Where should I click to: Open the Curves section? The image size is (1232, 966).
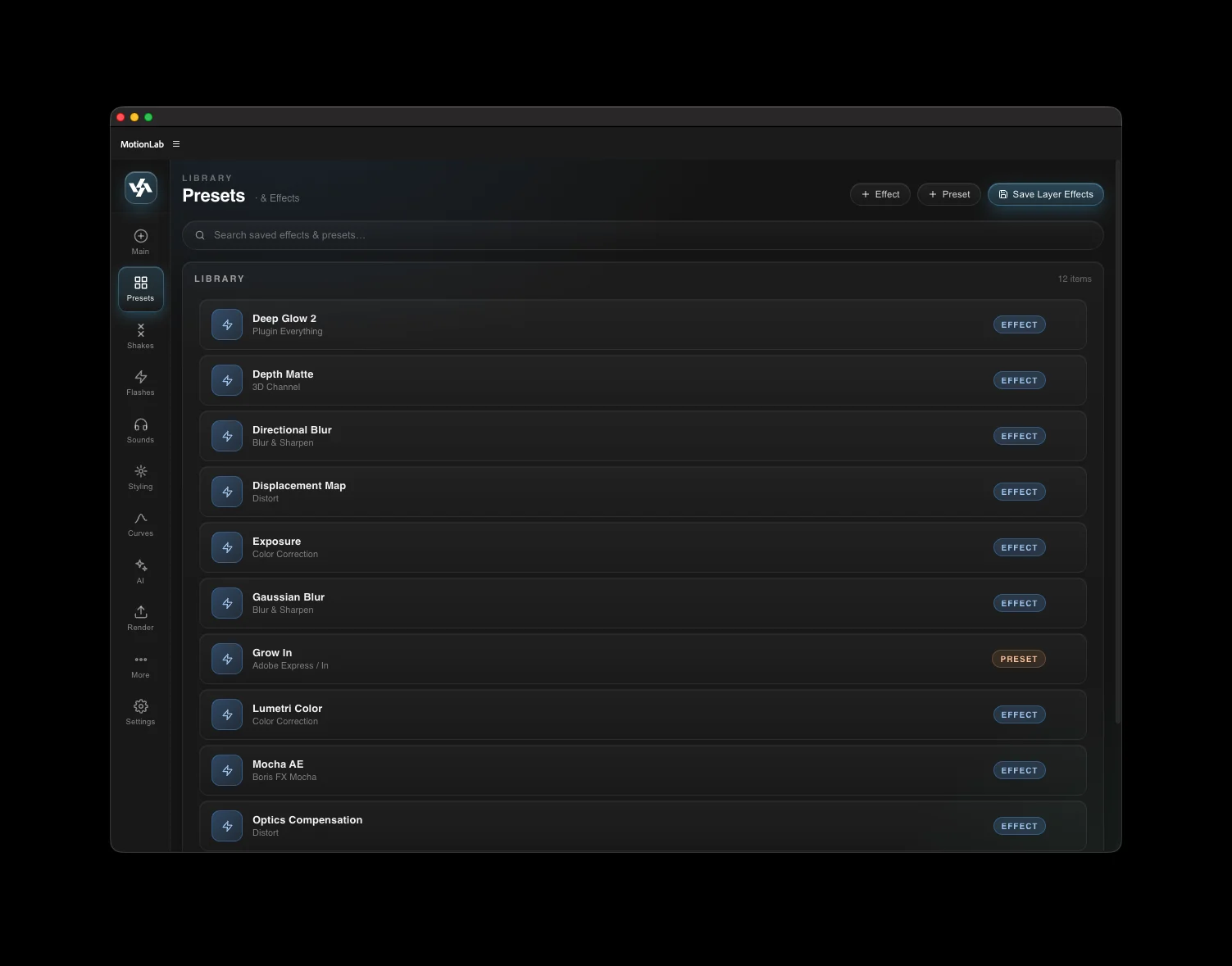click(141, 524)
